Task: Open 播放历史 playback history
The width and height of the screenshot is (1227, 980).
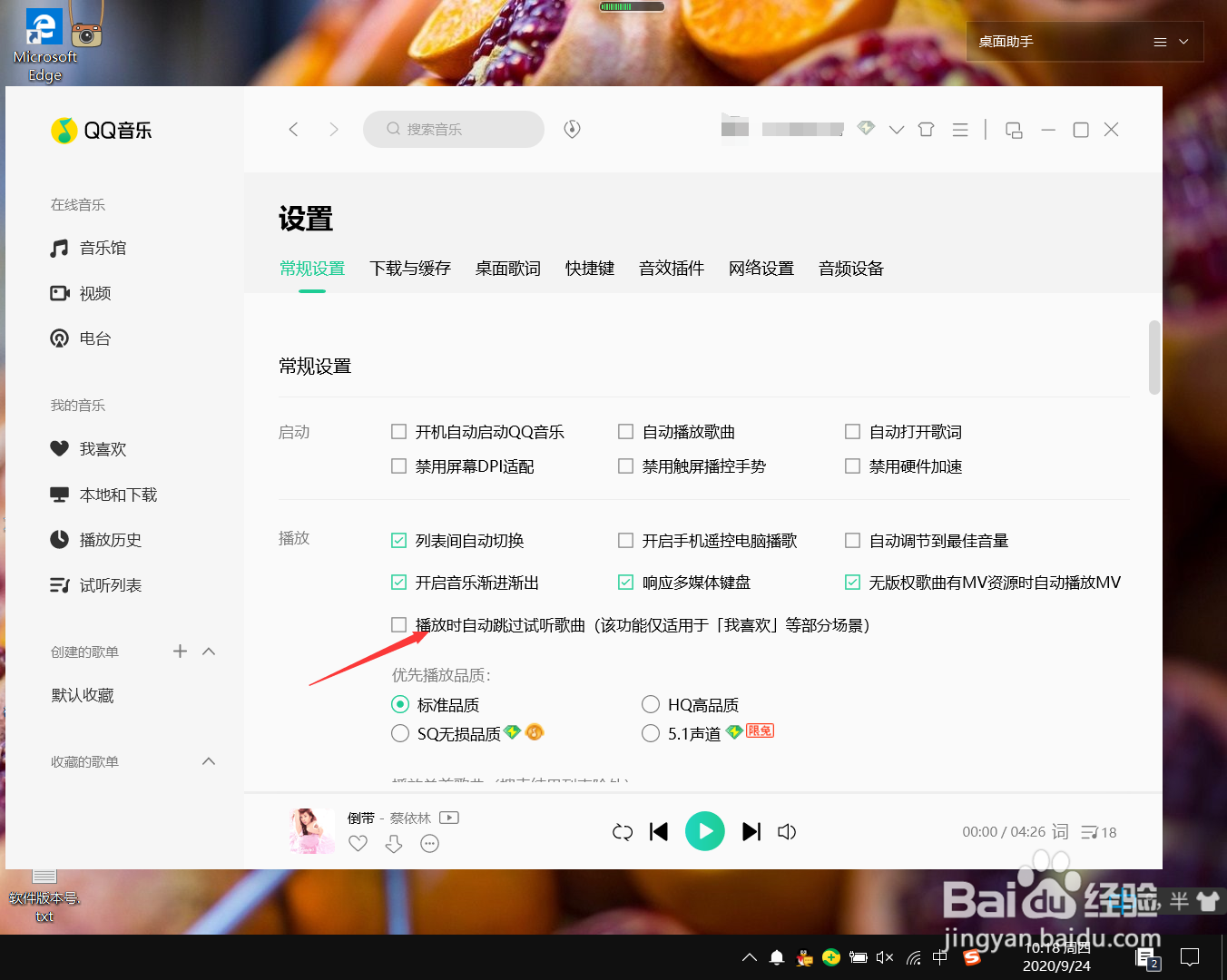Action: (x=96, y=540)
